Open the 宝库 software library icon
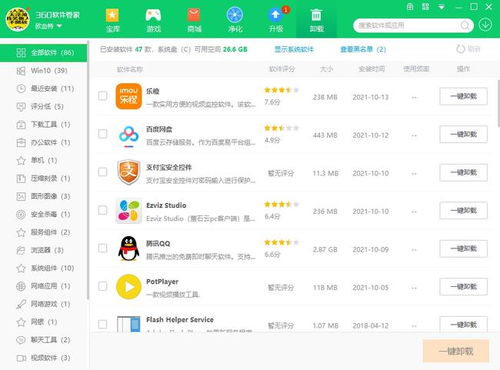The image size is (500, 370). pos(112,15)
